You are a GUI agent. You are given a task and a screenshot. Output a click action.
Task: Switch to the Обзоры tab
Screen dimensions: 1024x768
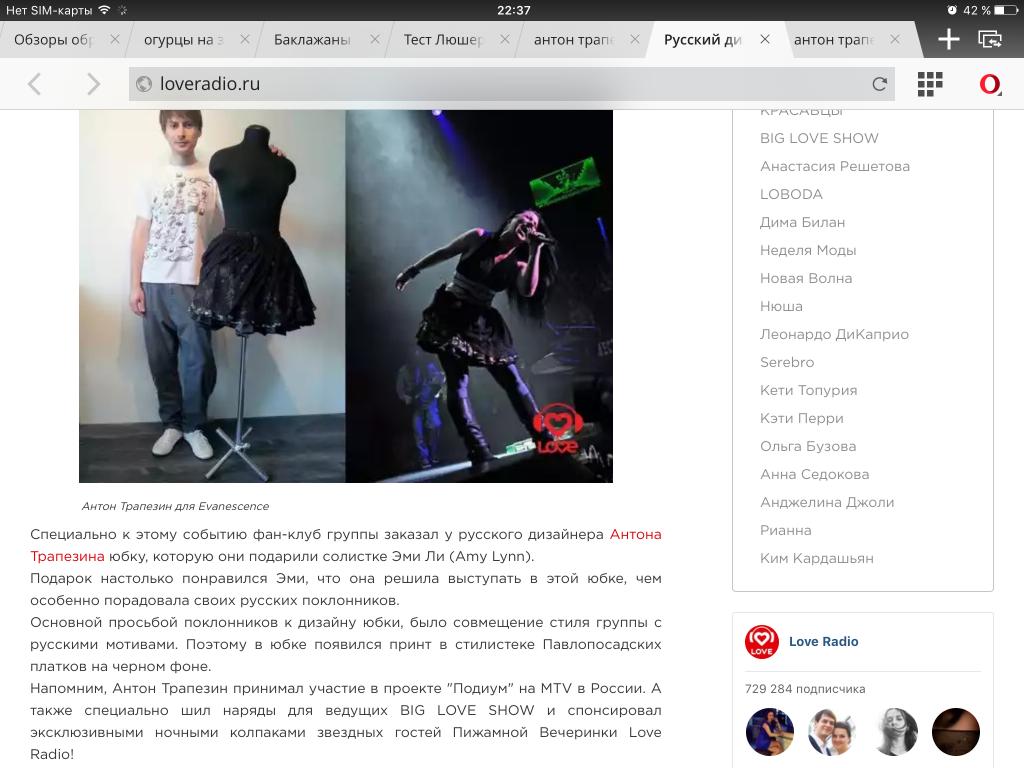coord(55,40)
